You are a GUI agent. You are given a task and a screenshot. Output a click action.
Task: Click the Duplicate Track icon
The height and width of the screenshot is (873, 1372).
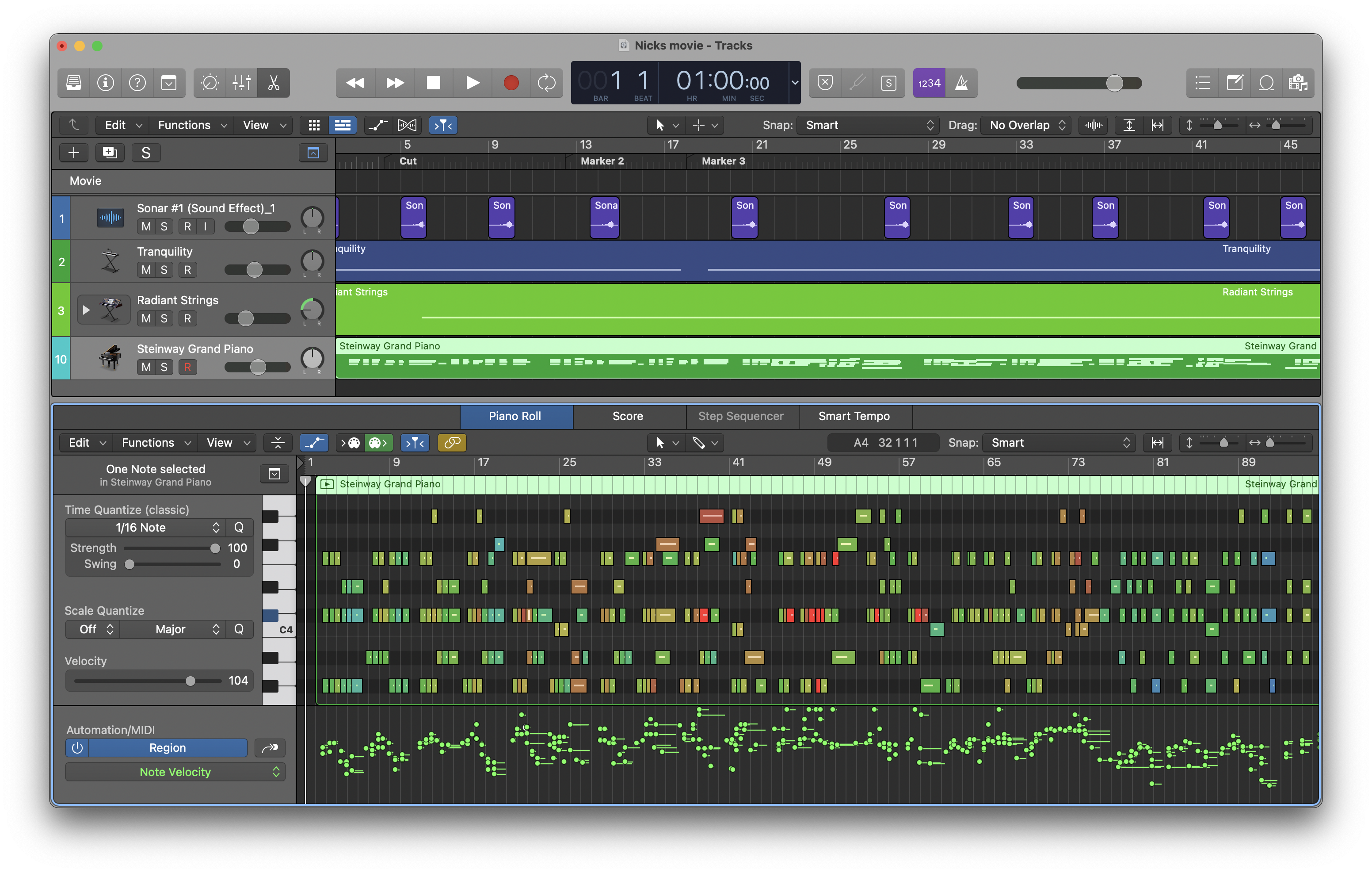tap(109, 153)
